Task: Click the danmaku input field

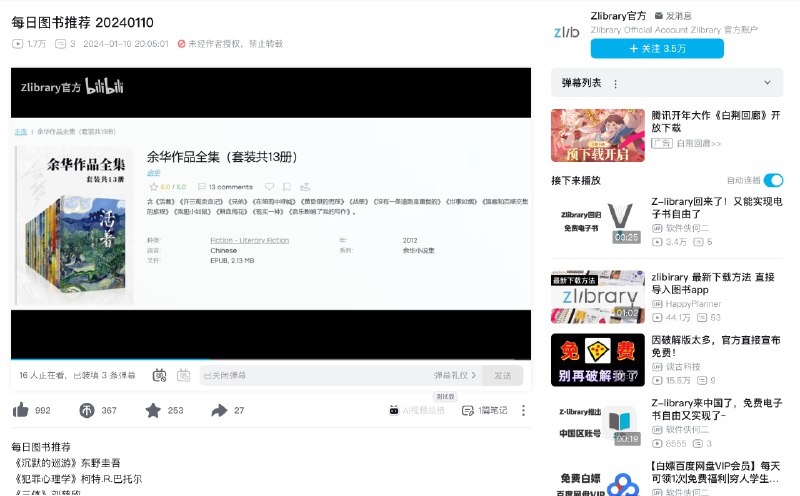Action: click(x=316, y=375)
